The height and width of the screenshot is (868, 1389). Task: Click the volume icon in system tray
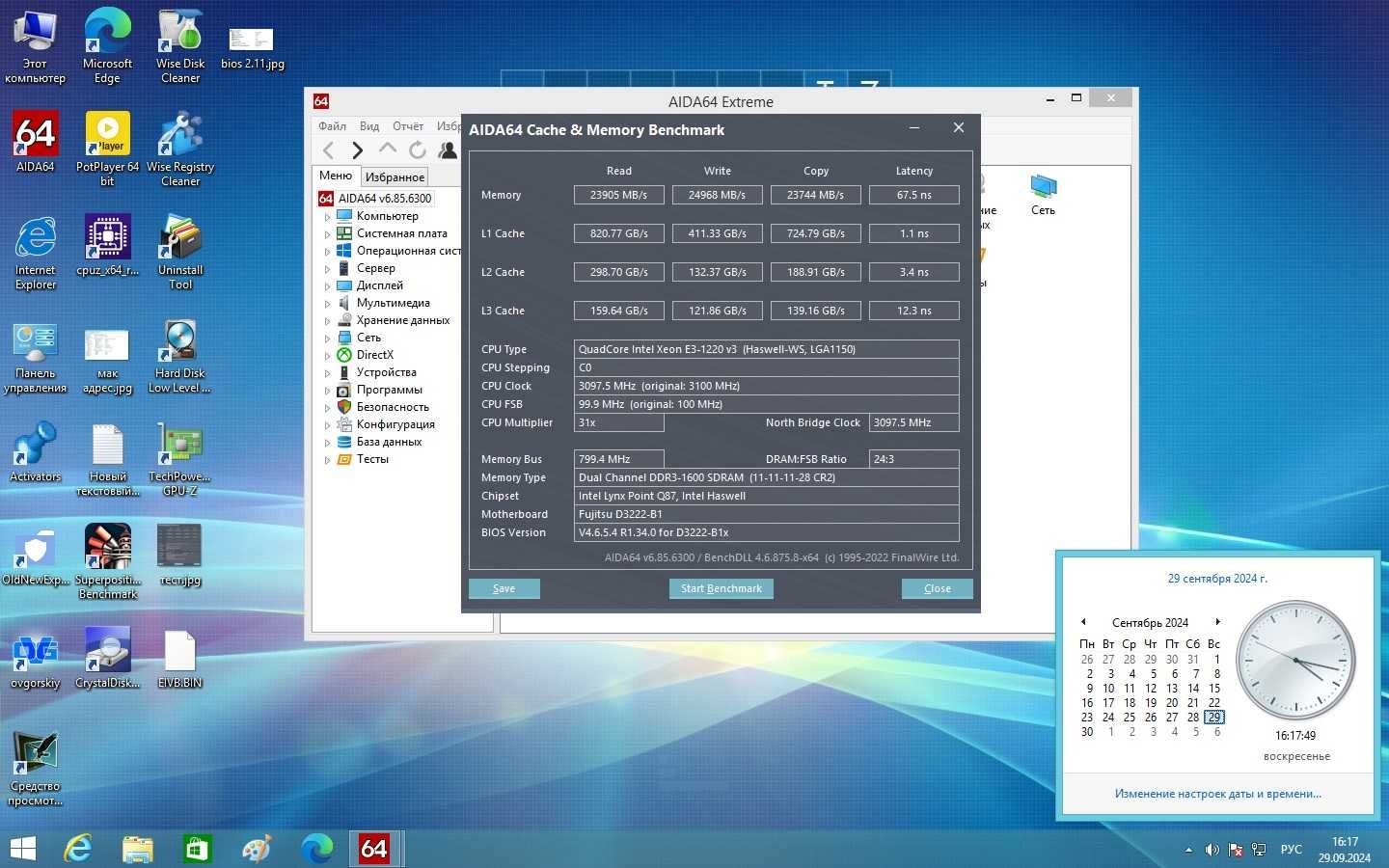(x=1212, y=850)
